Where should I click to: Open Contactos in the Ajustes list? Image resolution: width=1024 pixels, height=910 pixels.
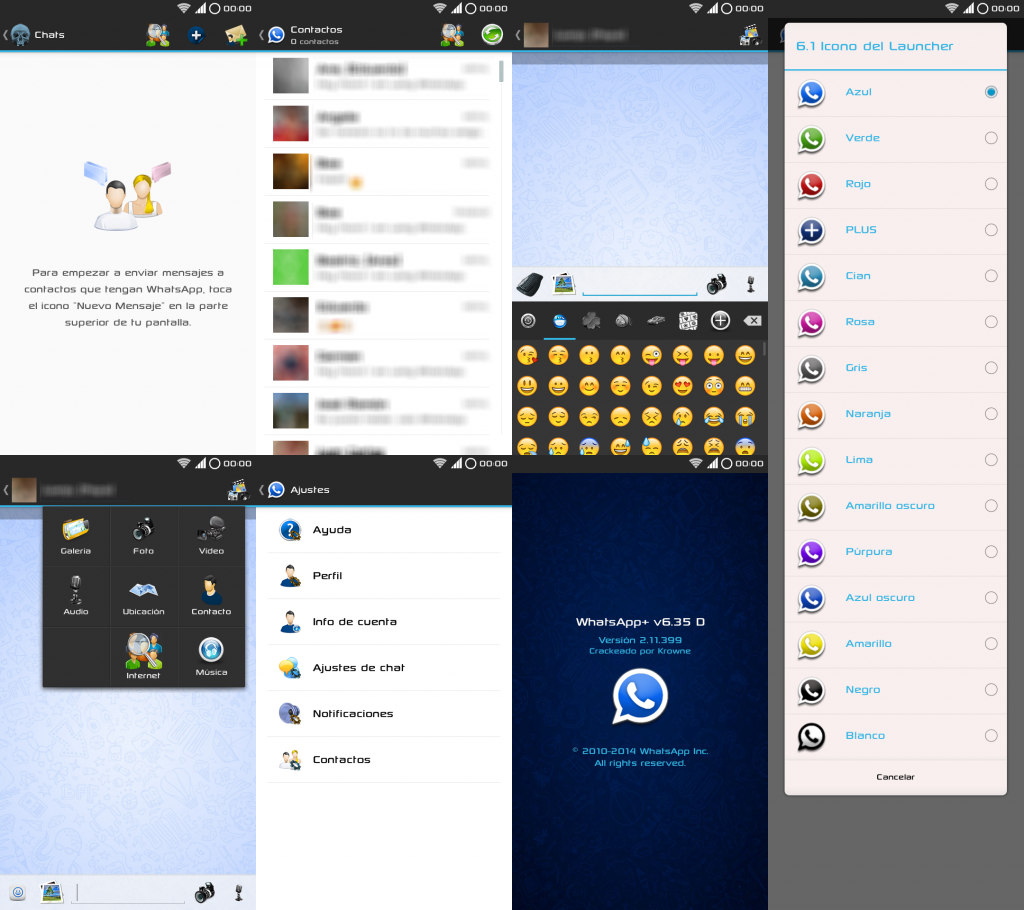[384, 760]
